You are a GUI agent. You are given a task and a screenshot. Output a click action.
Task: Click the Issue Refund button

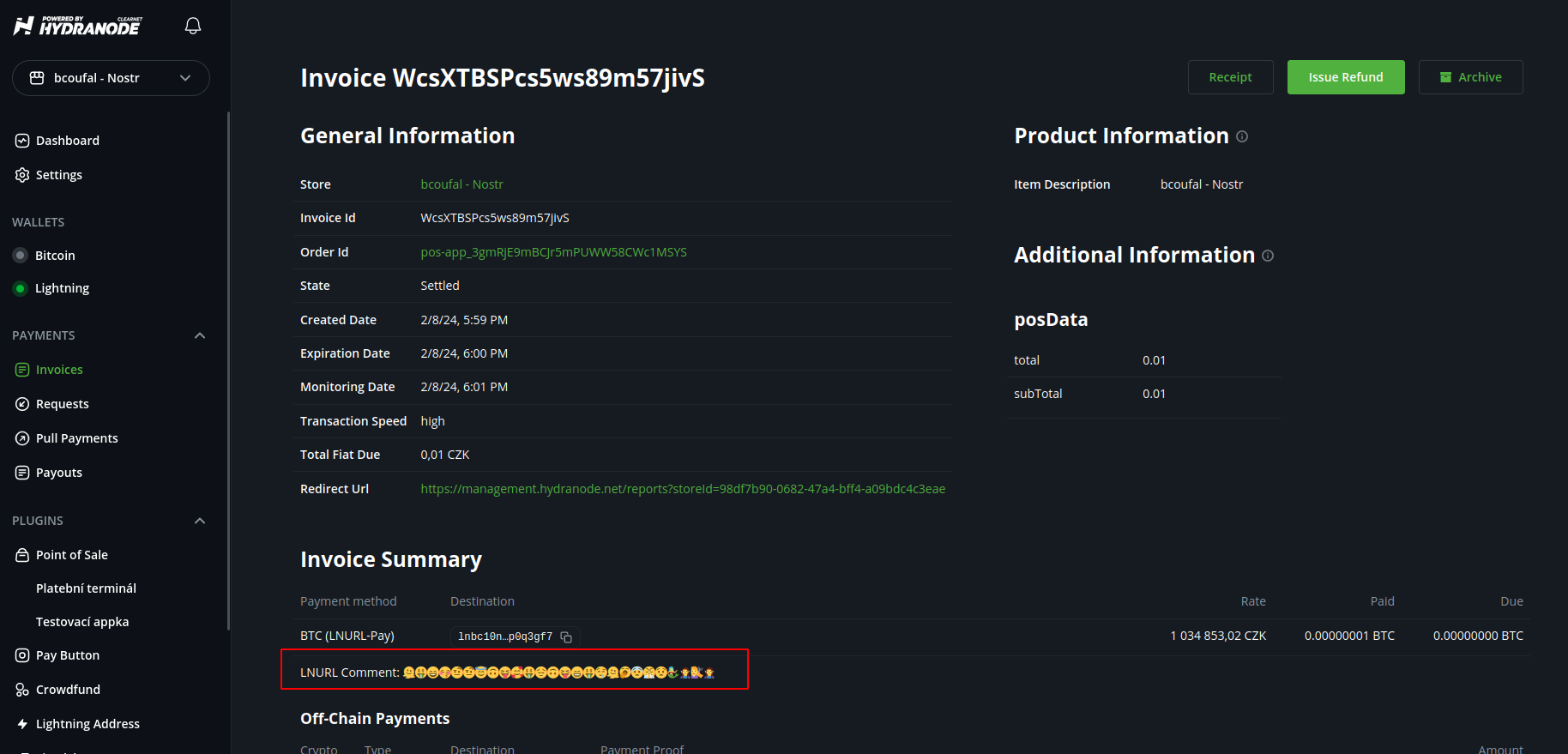point(1345,77)
